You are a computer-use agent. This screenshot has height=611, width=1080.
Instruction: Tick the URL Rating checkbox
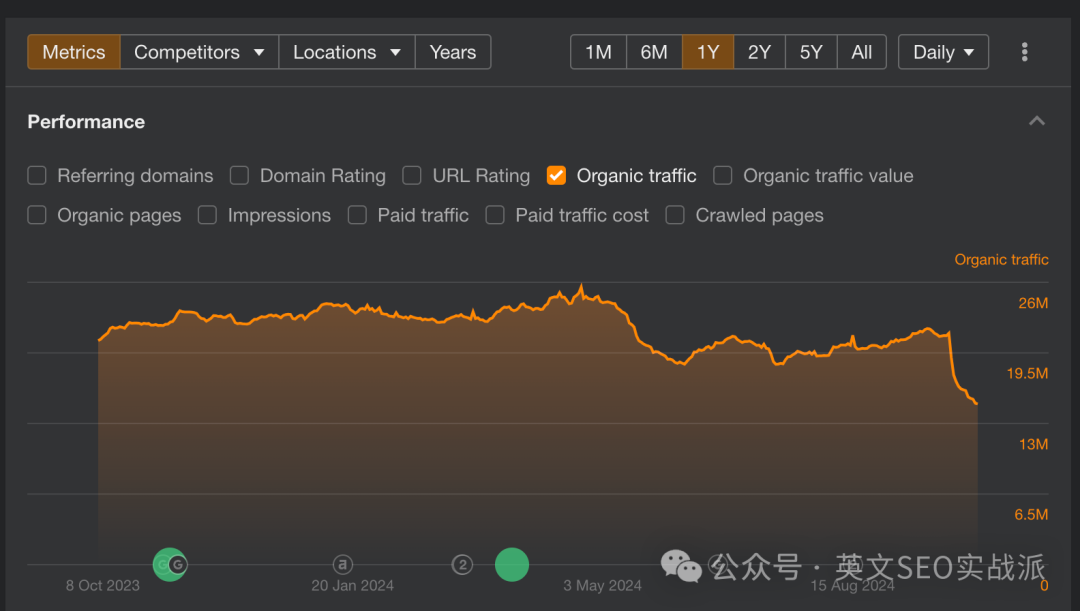(x=412, y=176)
